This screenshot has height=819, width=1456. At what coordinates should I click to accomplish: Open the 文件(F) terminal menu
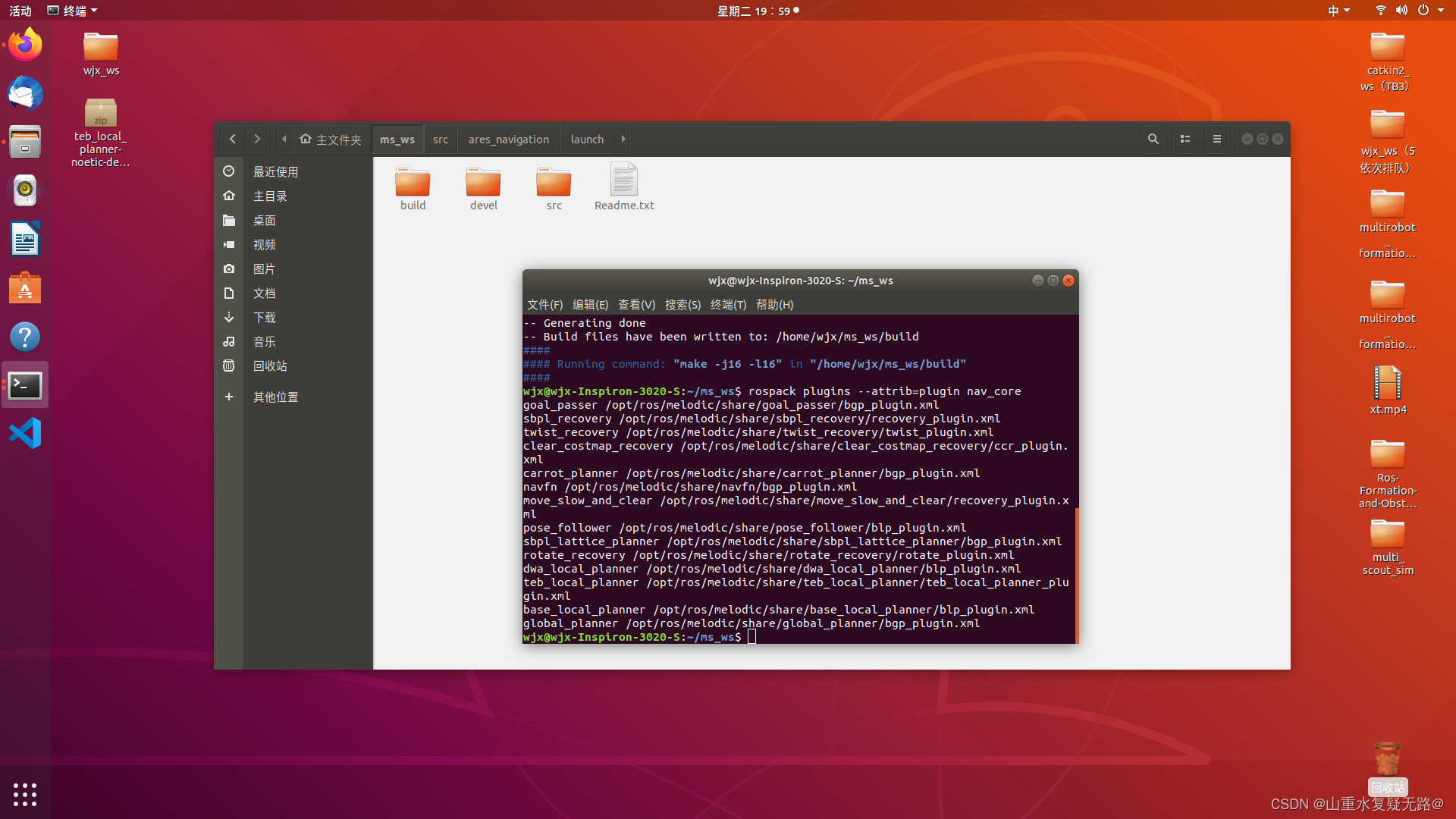[x=544, y=304]
